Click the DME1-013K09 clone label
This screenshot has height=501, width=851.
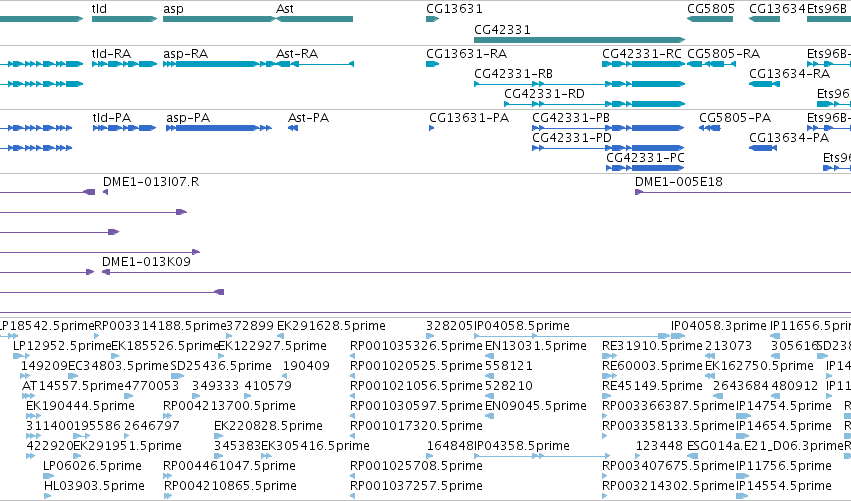point(147,262)
